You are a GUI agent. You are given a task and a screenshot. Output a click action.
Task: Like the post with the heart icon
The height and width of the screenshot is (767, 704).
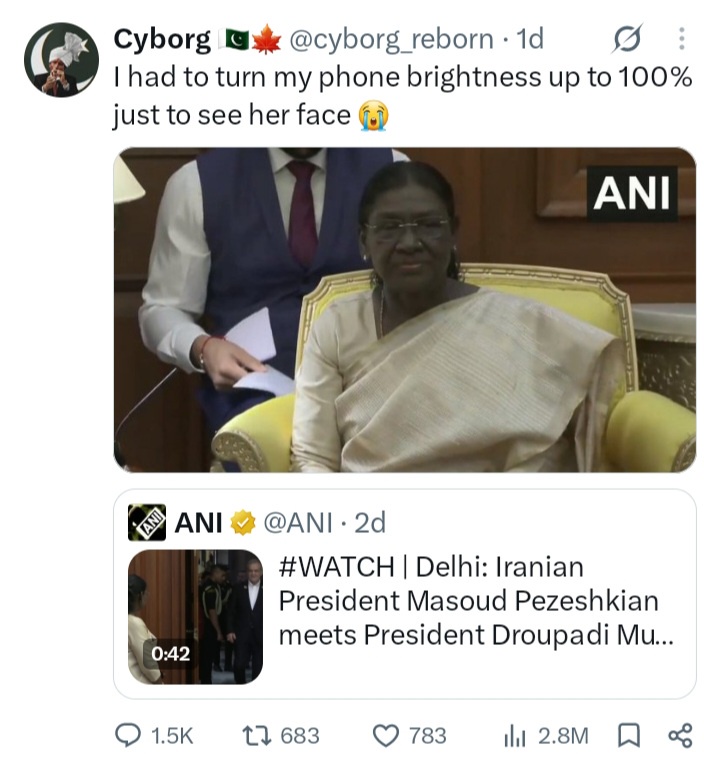pyautogui.click(x=386, y=736)
